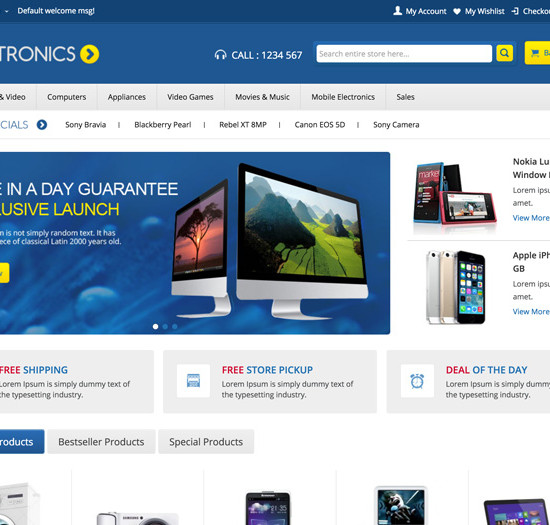The image size is (550, 525).
Task: Click the My Account user icon
Action: pos(397,11)
